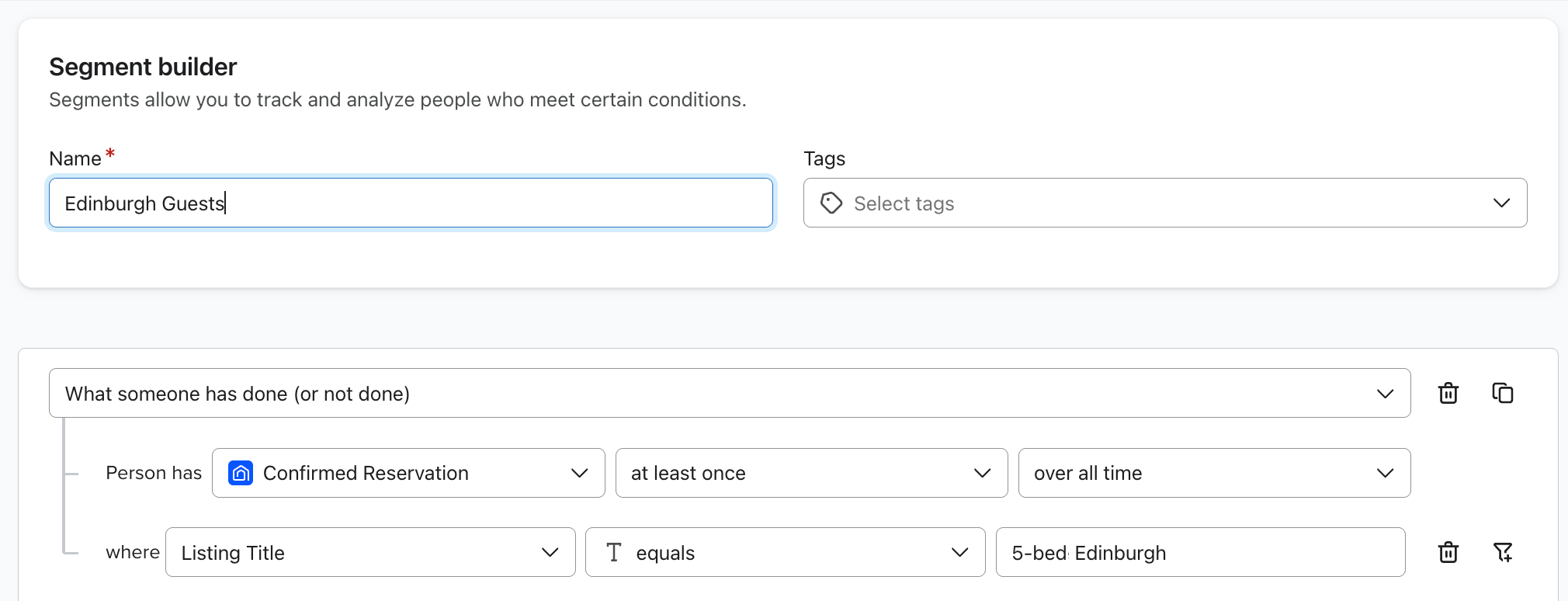Expand the Select tags dropdown arrow
This screenshot has width=1568, height=601.
coord(1501,203)
